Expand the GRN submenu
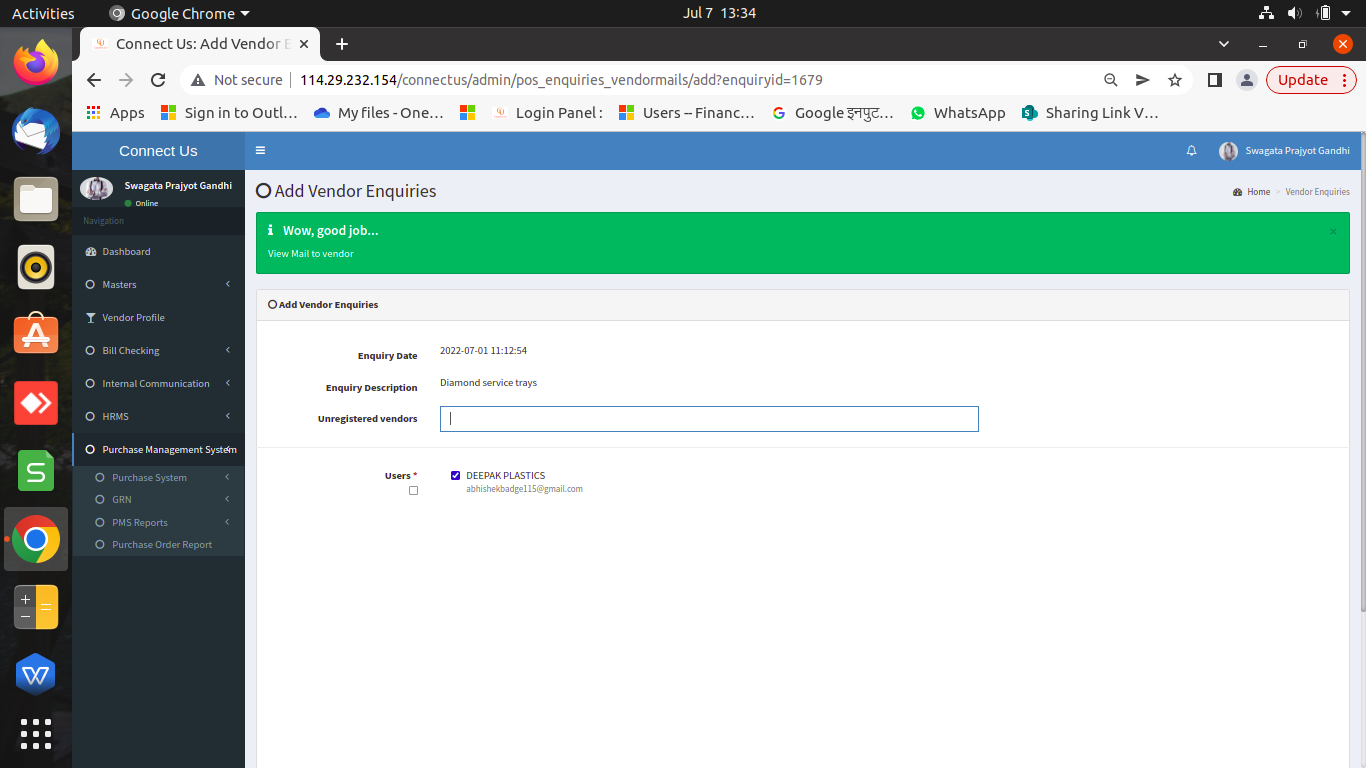 (x=158, y=500)
